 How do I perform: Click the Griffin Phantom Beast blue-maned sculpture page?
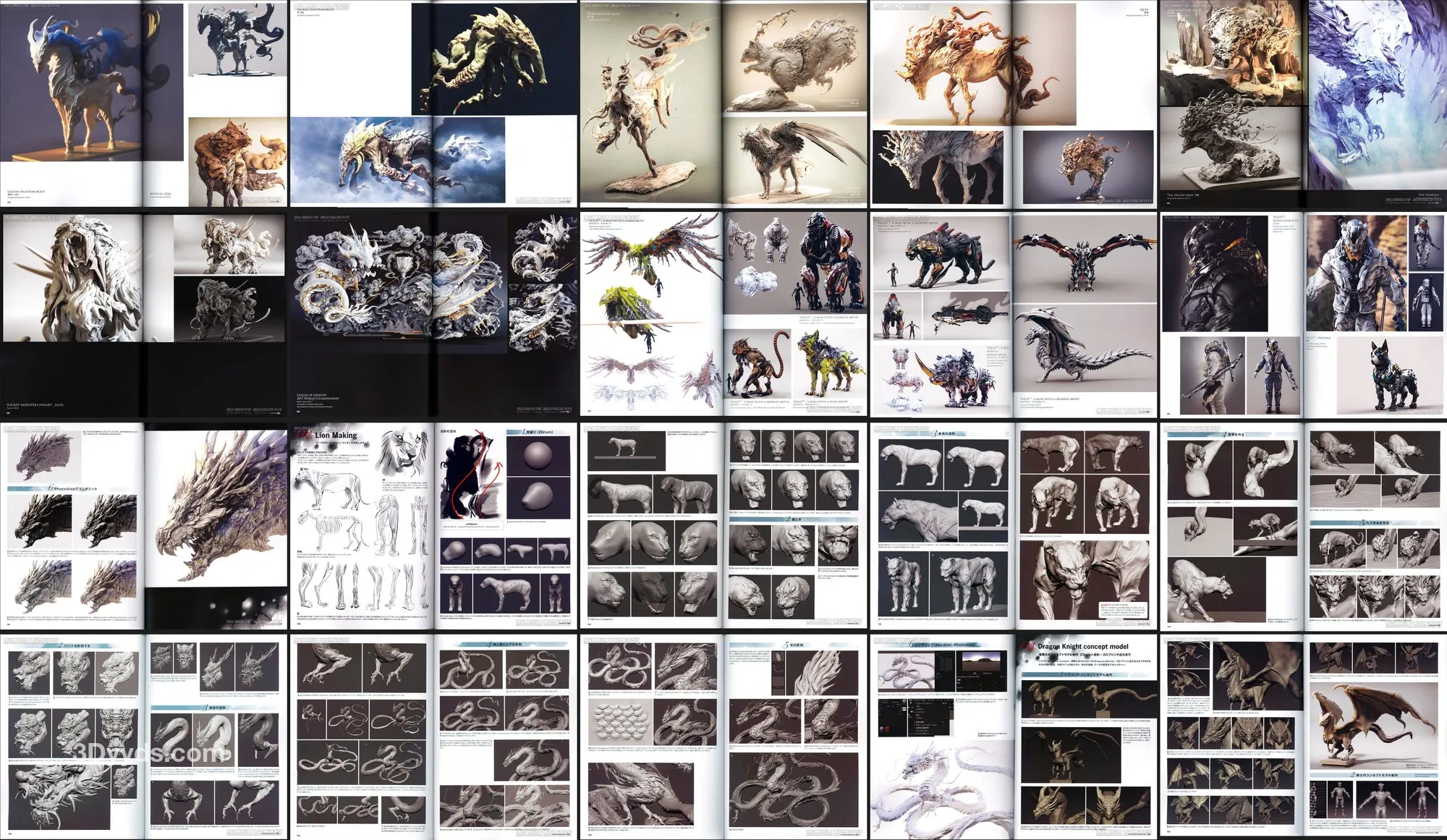[72, 83]
